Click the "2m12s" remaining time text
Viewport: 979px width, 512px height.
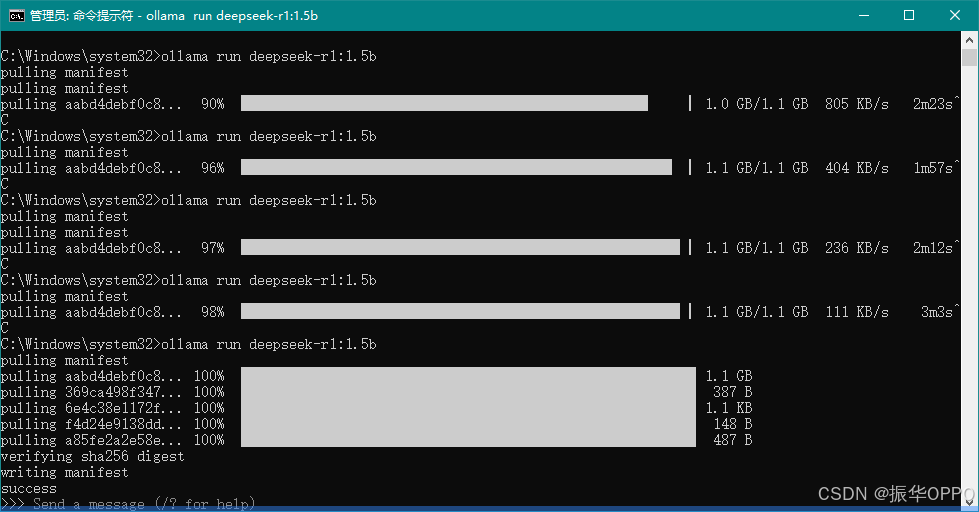(933, 248)
